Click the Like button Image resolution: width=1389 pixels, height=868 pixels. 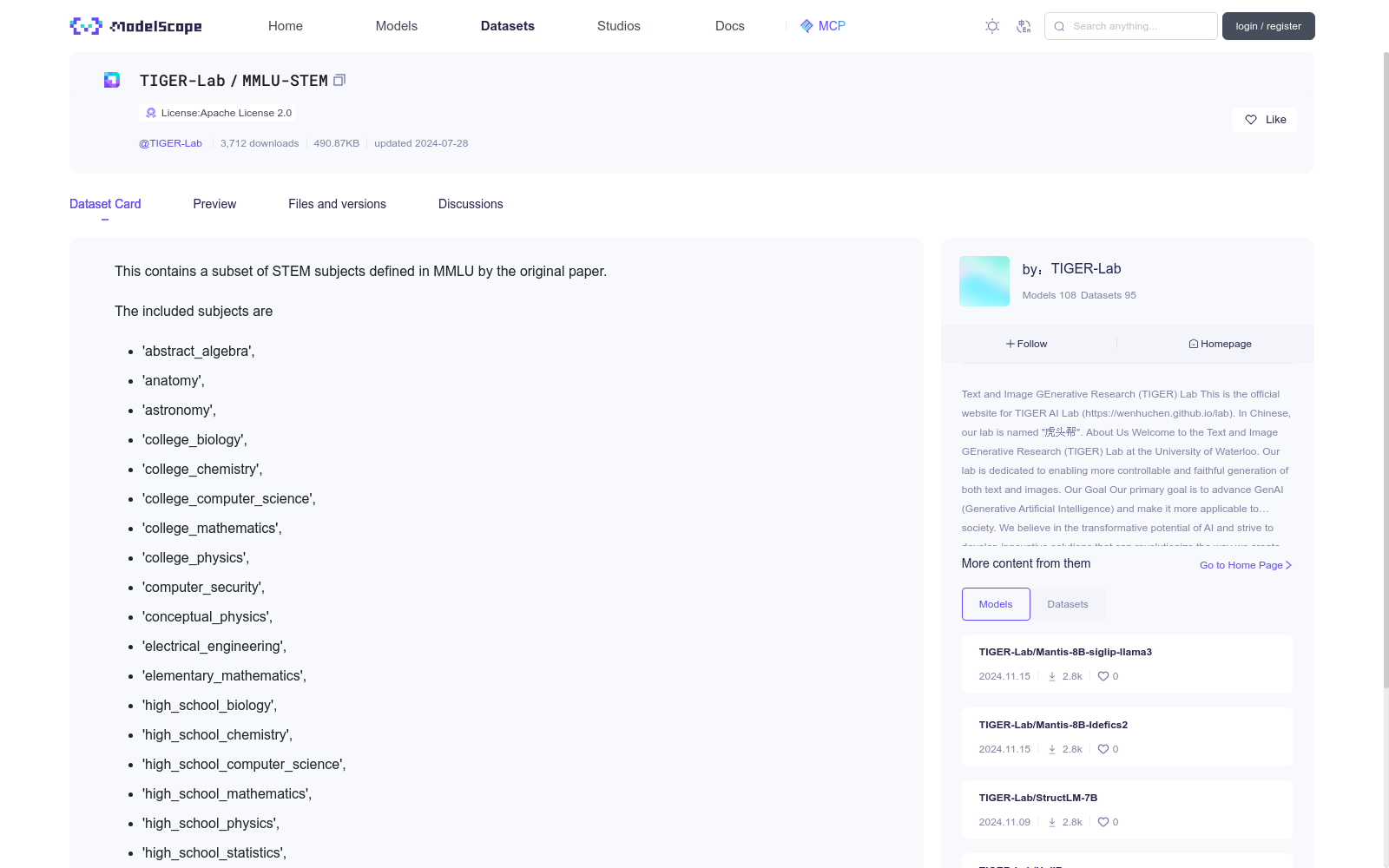(x=1264, y=120)
